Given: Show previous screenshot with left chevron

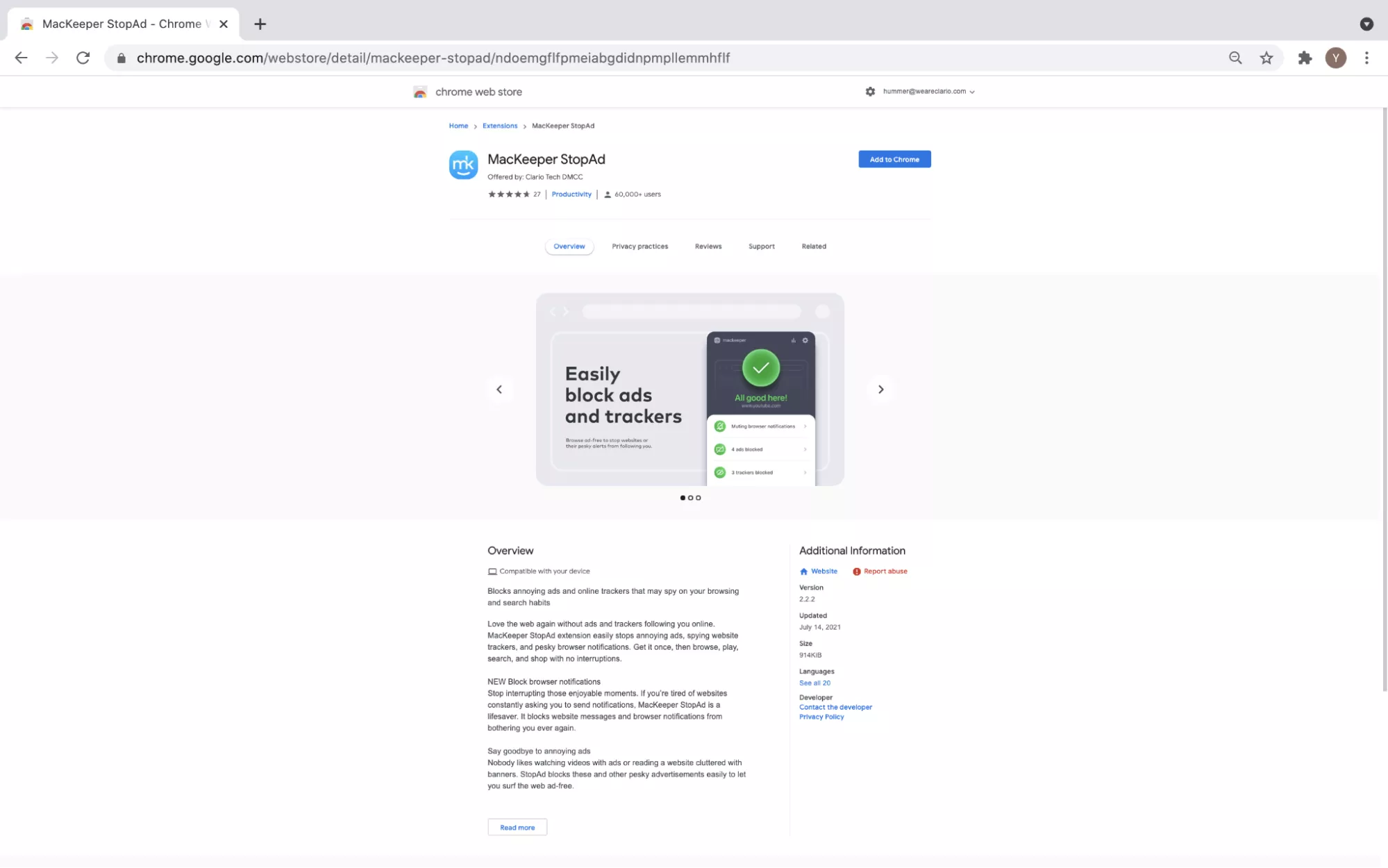Looking at the screenshot, I should tap(499, 390).
